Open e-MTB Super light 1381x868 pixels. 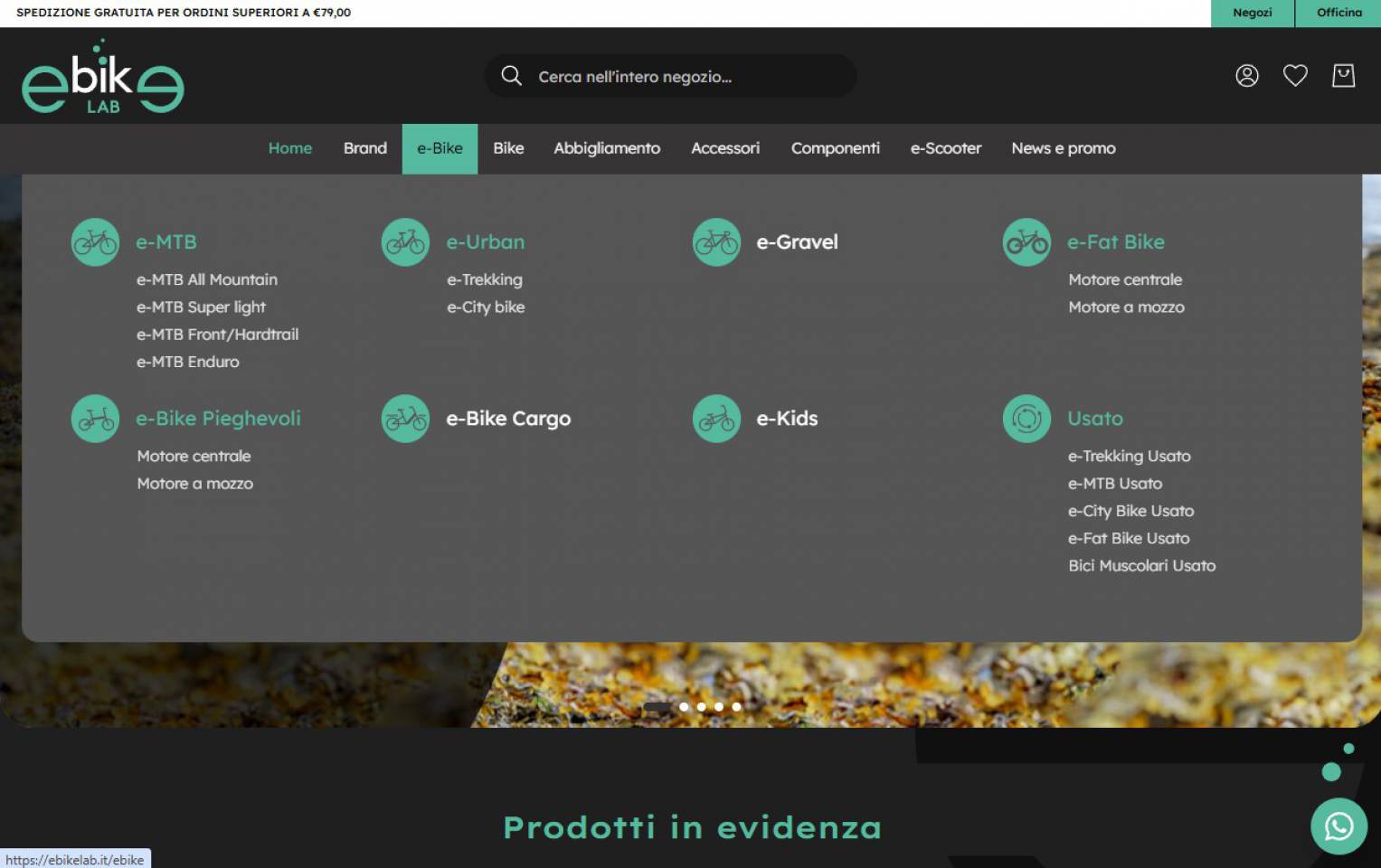[x=201, y=307]
